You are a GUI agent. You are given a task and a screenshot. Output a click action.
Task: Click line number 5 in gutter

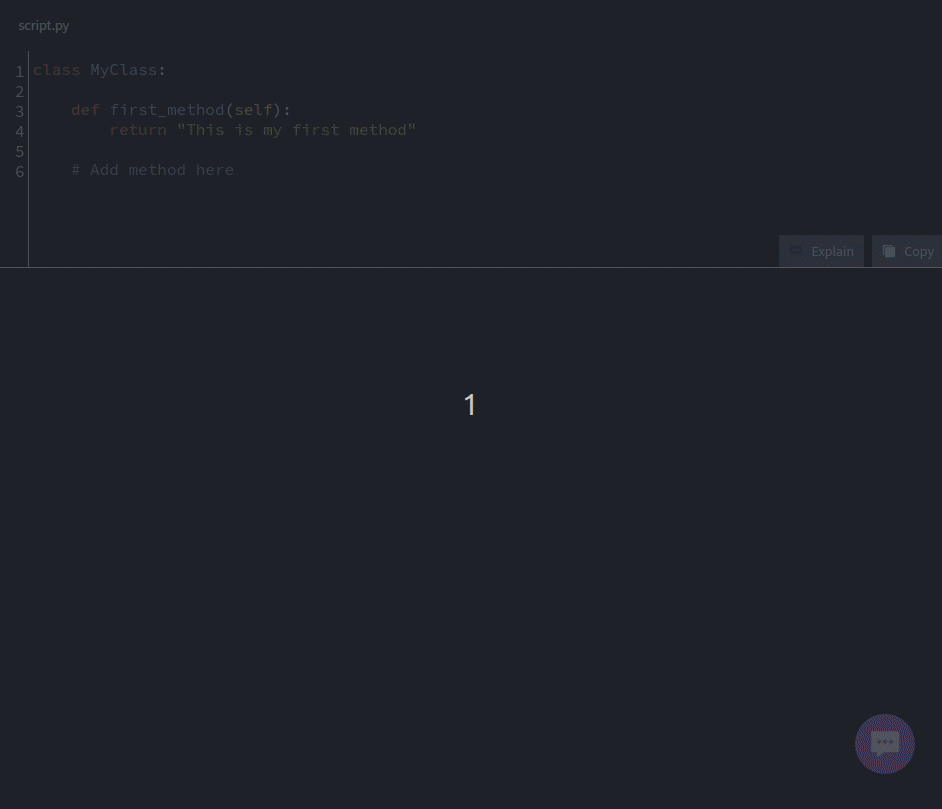19,152
